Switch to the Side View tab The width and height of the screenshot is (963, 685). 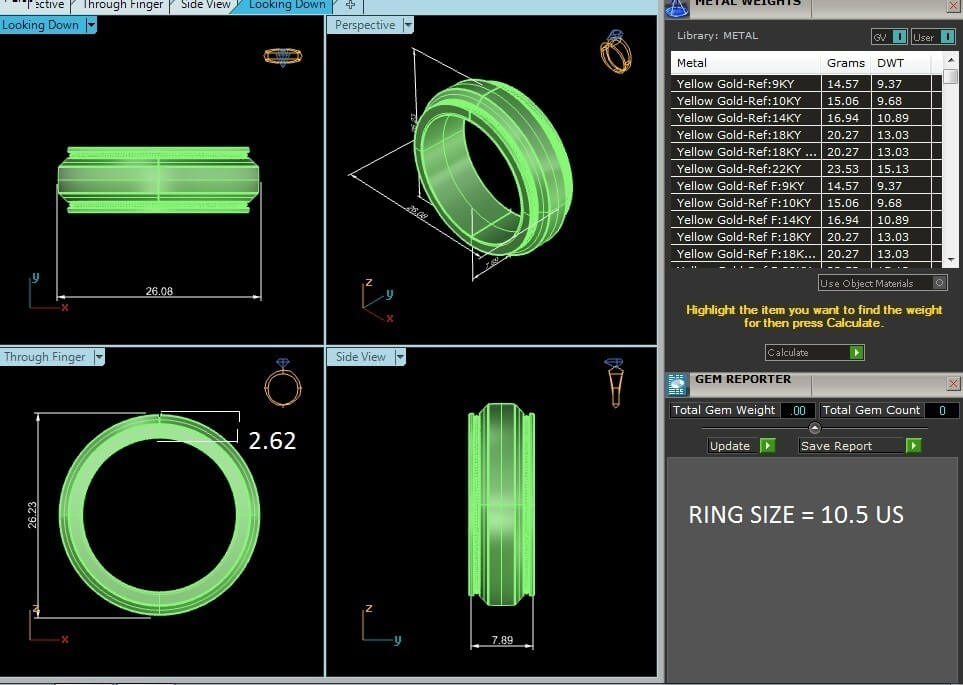pos(205,5)
